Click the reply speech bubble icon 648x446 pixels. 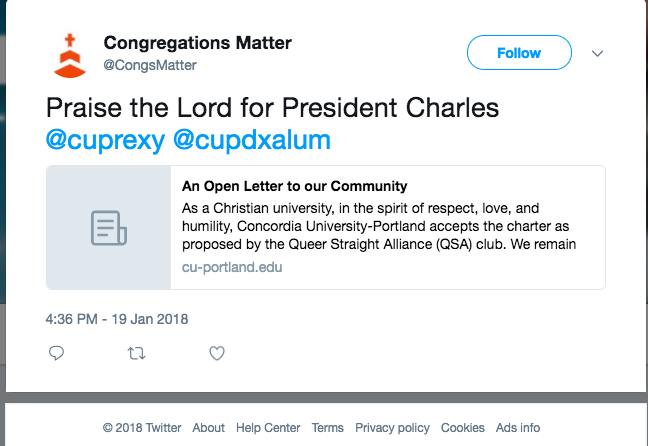pyautogui.click(x=56, y=353)
